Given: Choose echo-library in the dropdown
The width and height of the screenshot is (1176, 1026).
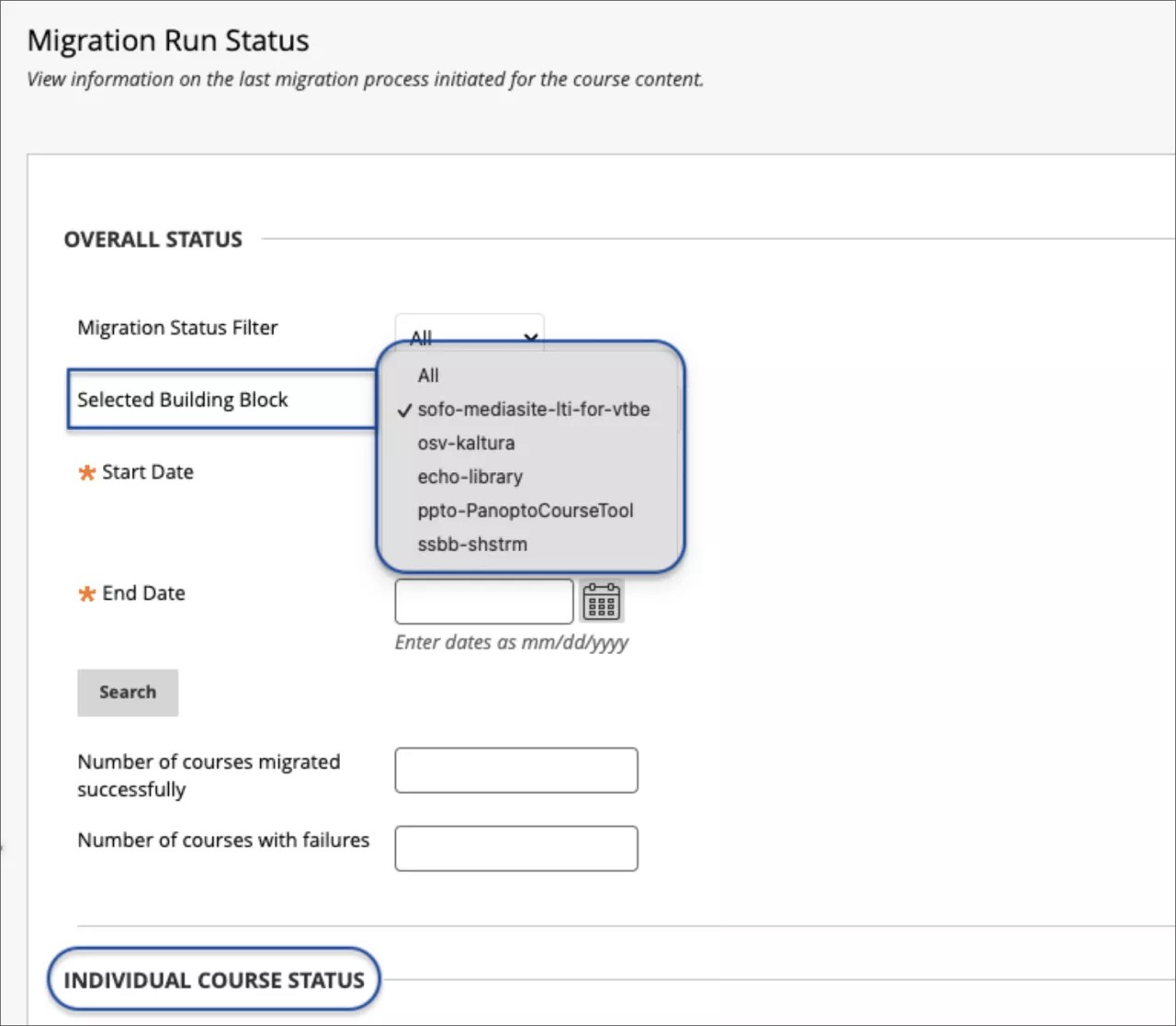Looking at the screenshot, I should [469, 477].
